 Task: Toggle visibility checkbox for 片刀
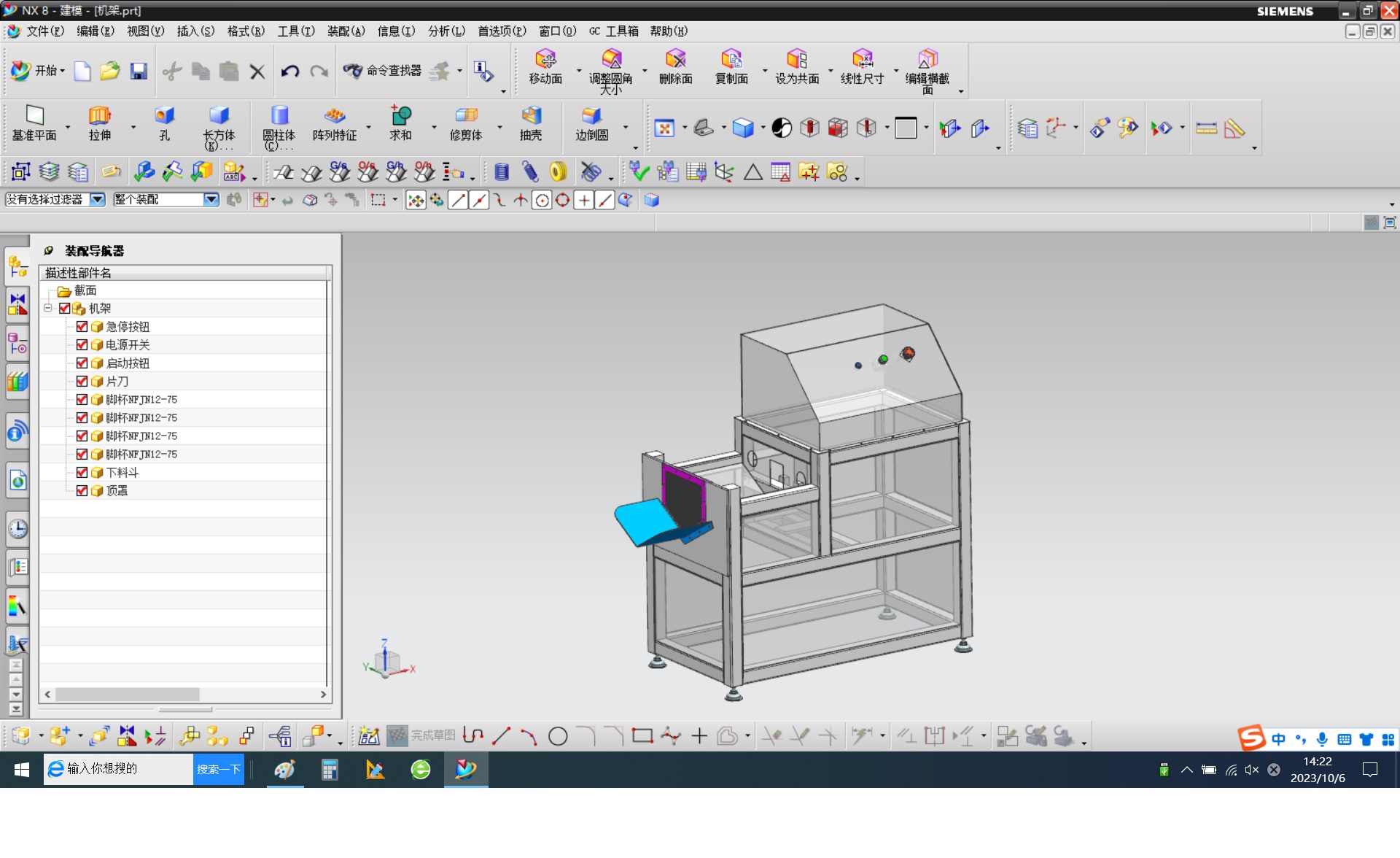pyautogui.click(x=82, y=382)
